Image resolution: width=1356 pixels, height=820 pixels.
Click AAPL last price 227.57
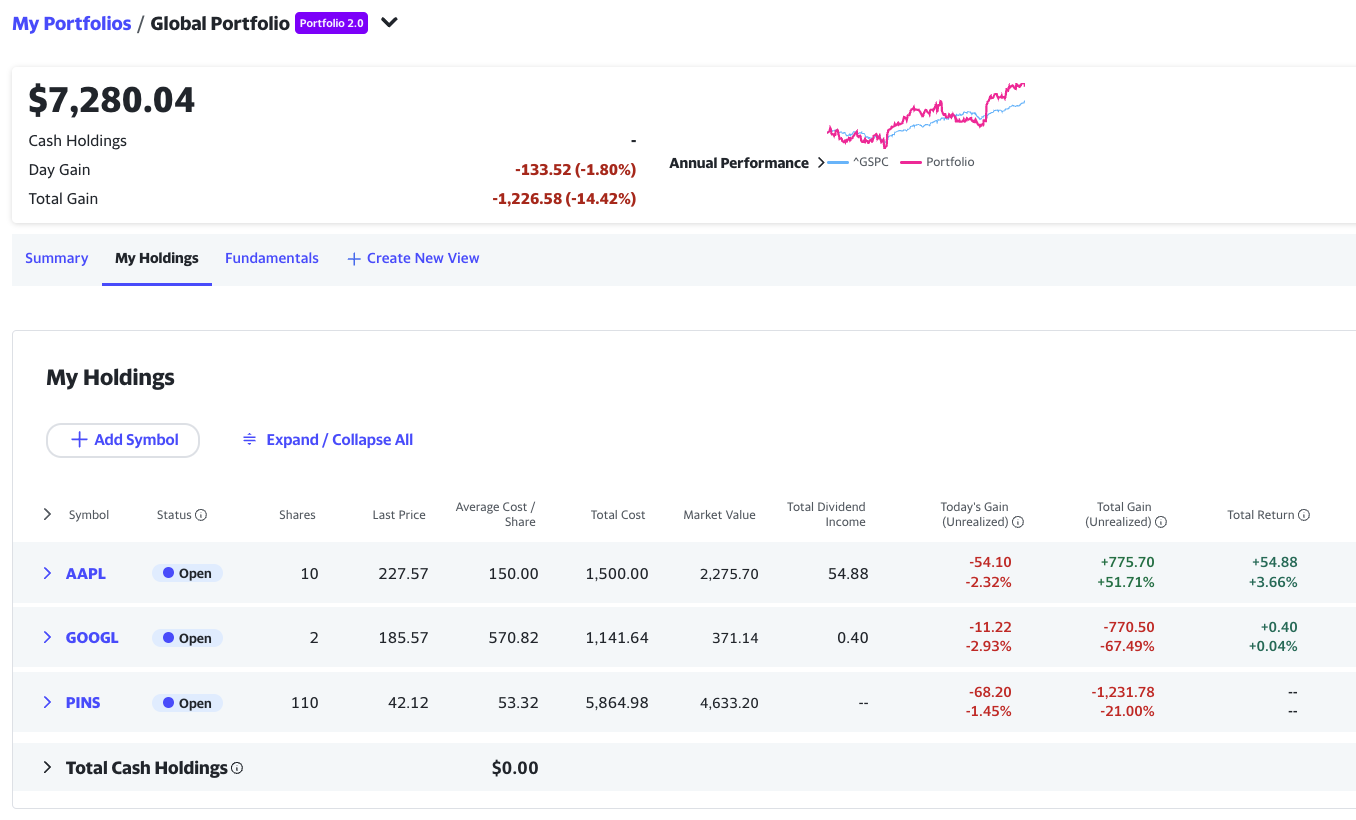click(403, 573)
